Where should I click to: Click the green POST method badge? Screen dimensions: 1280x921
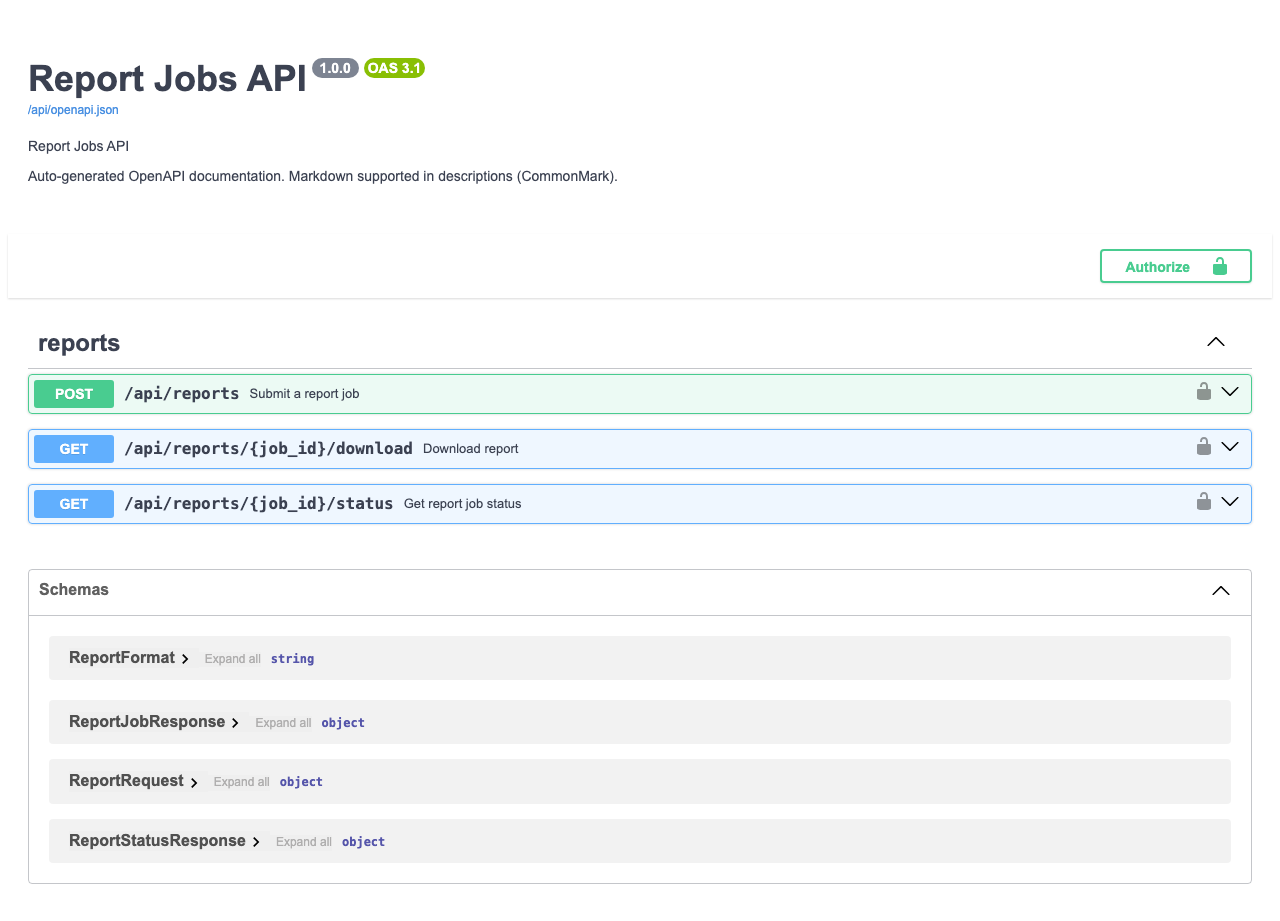pos(74,394)
